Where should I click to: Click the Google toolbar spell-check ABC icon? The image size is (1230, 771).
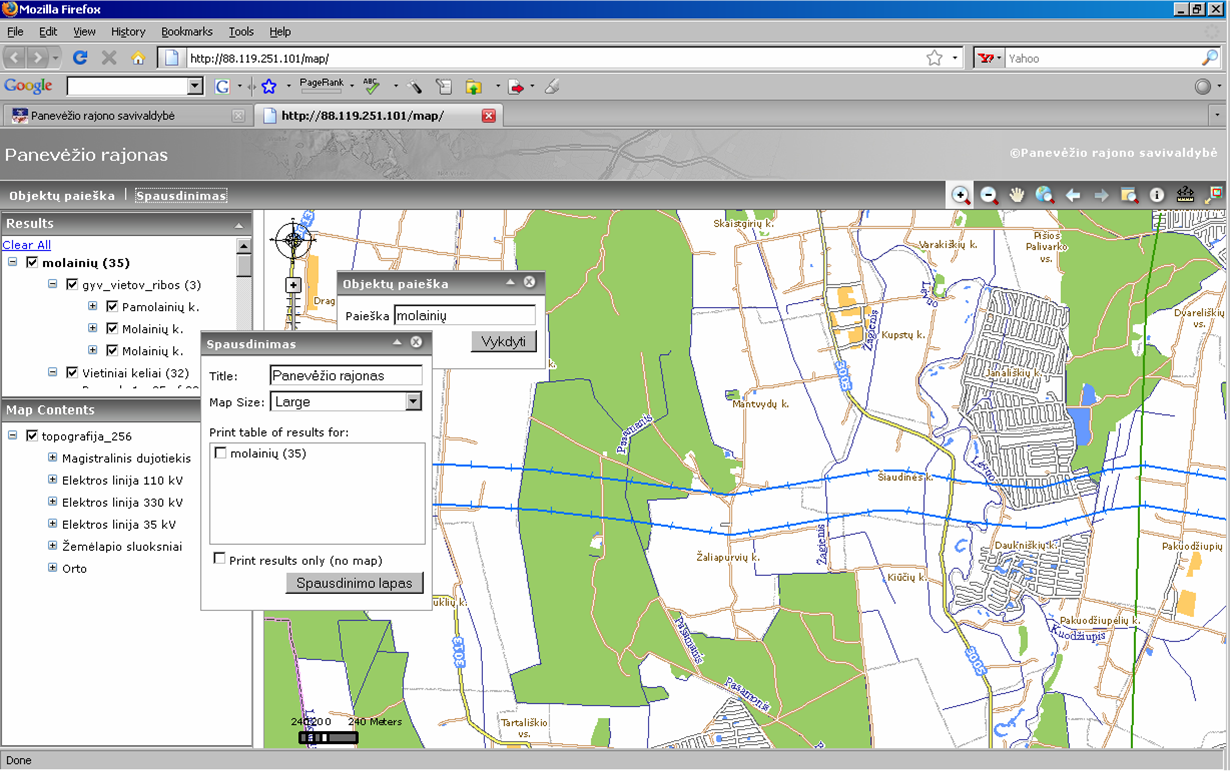tap(371, 87)
